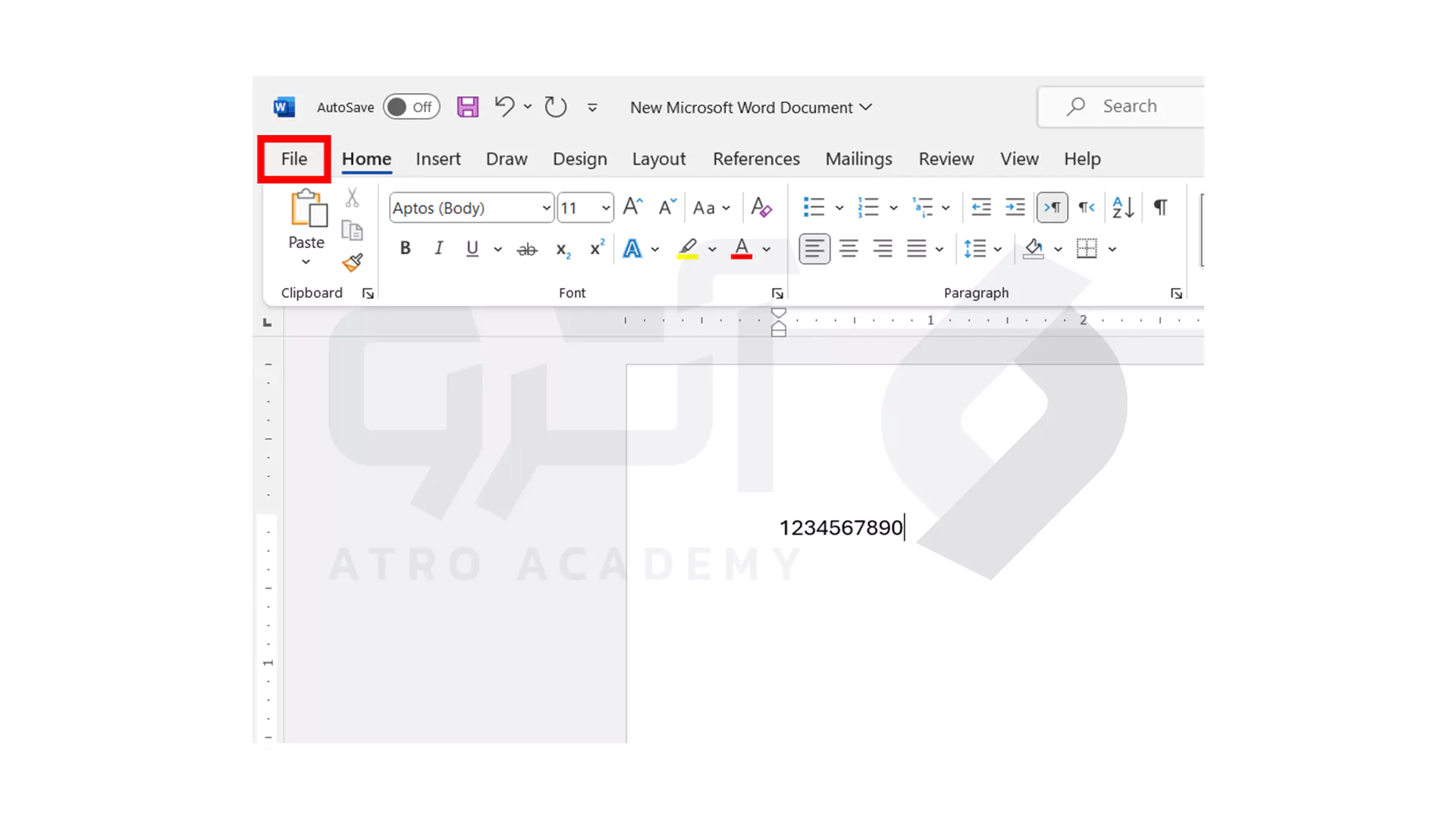Apply the red font color swatch
Viewport: 1456px width, 819px height.
tap(741, 249)
